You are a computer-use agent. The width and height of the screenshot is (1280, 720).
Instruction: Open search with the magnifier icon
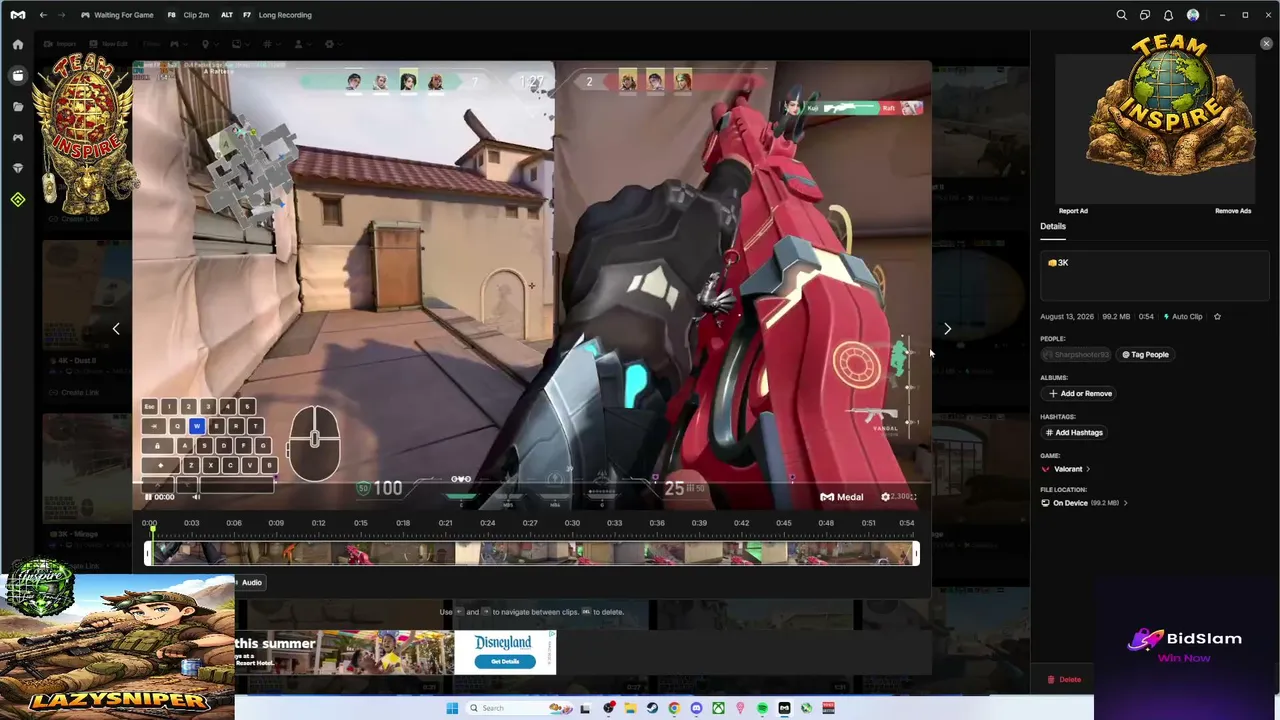click(1121, 15)
